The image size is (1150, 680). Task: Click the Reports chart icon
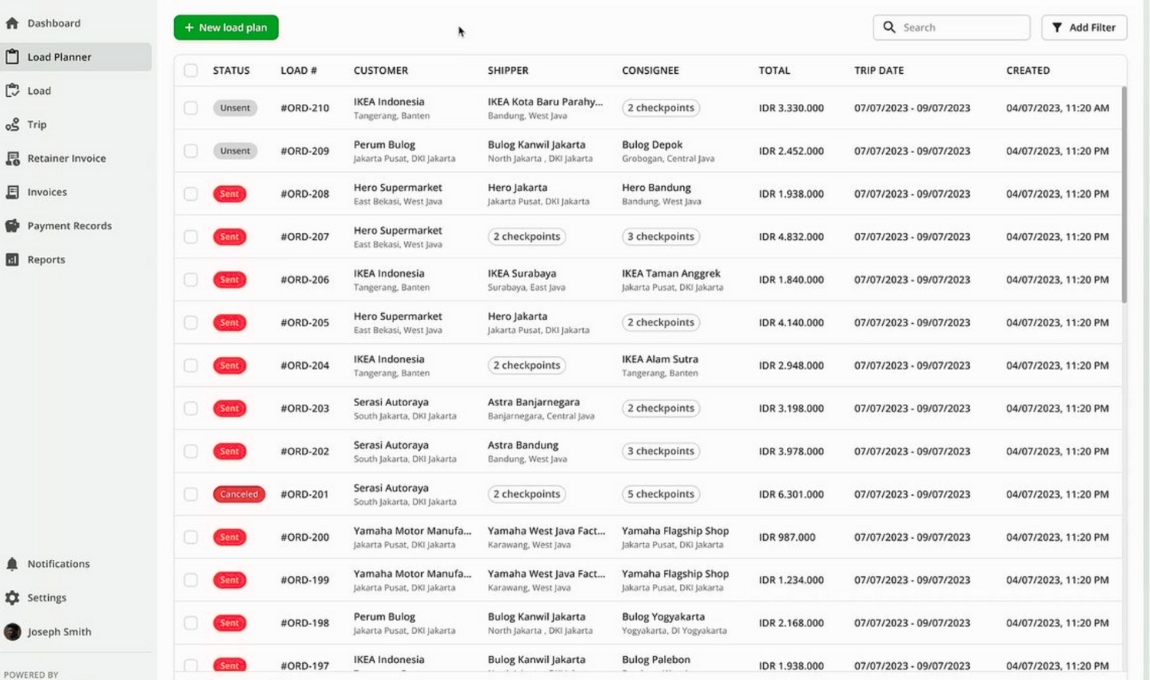(13, 260)
